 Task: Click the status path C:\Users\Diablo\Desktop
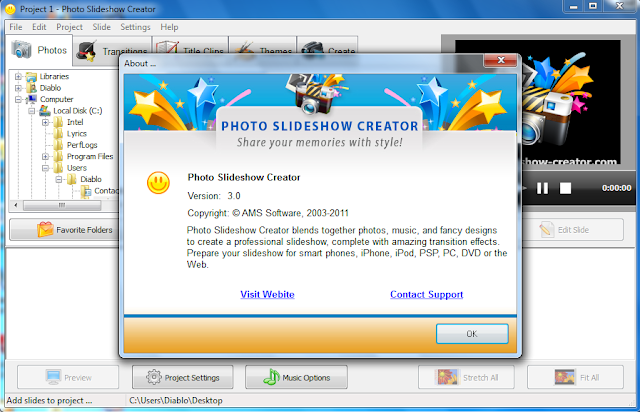pyautogui.click(x=176, y=401)
